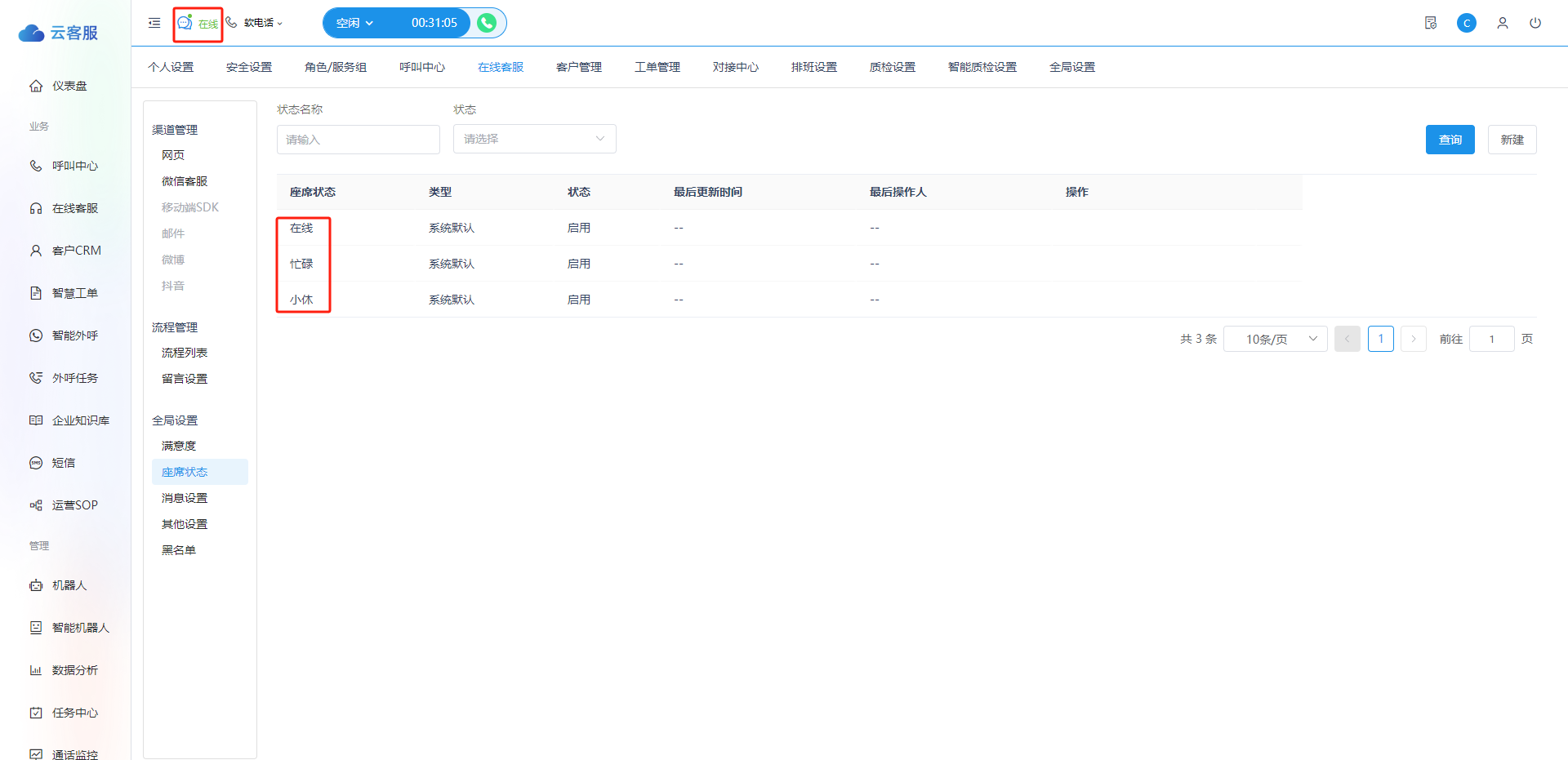Select 微信客服 under 渠道管理

point(185,181)
